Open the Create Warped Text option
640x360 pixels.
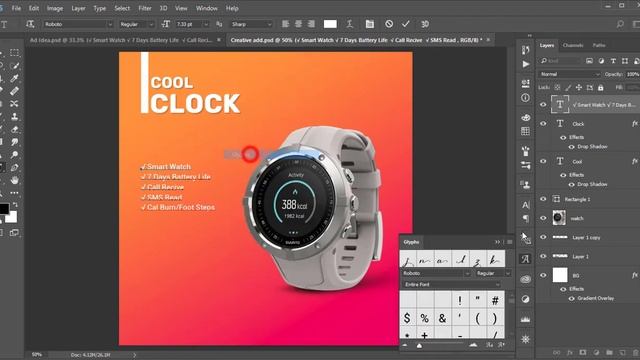pyautogui.click(x=349, y=24)
